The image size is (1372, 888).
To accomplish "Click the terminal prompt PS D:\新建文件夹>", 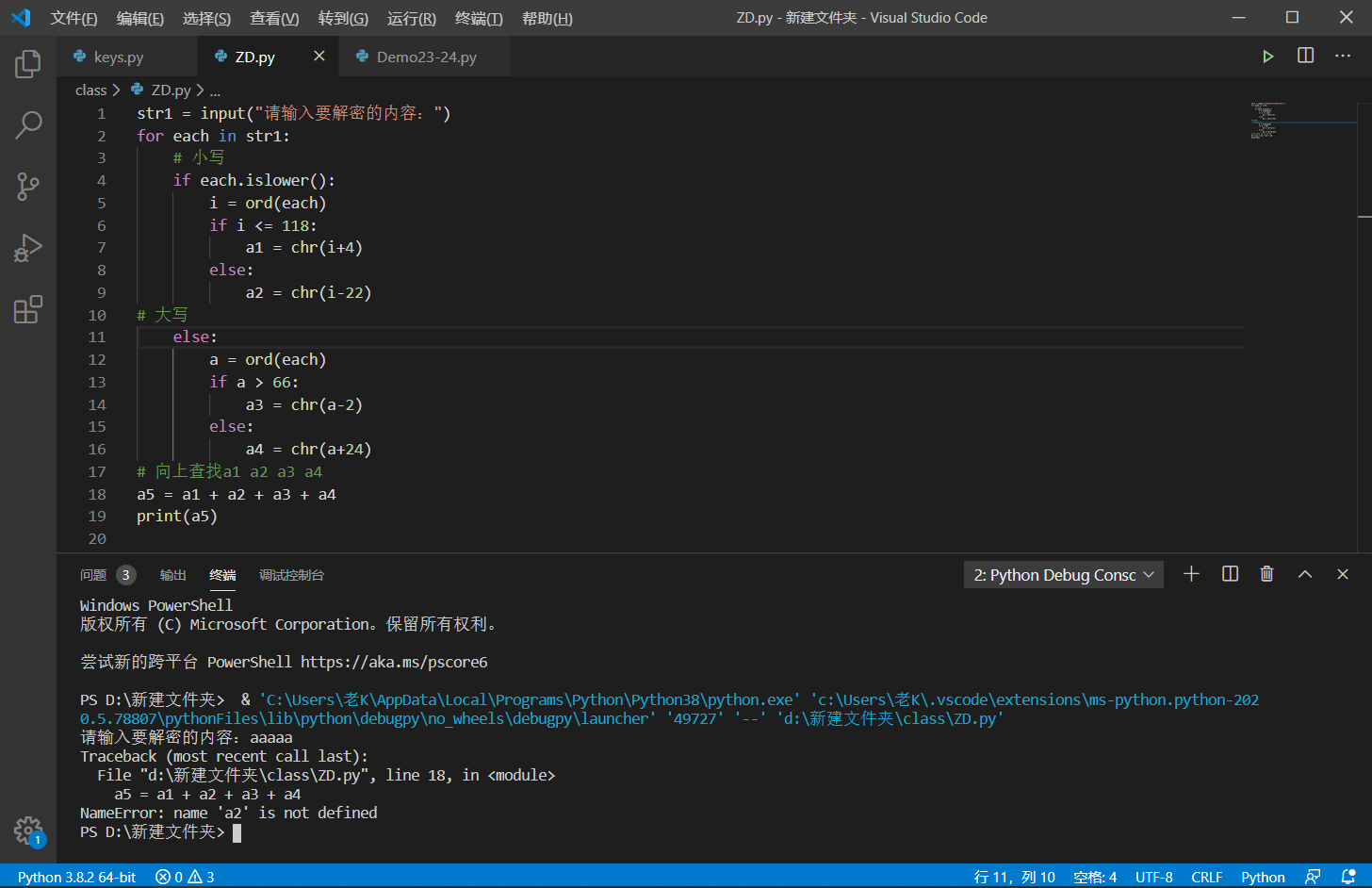I will (x=153, y=831).
